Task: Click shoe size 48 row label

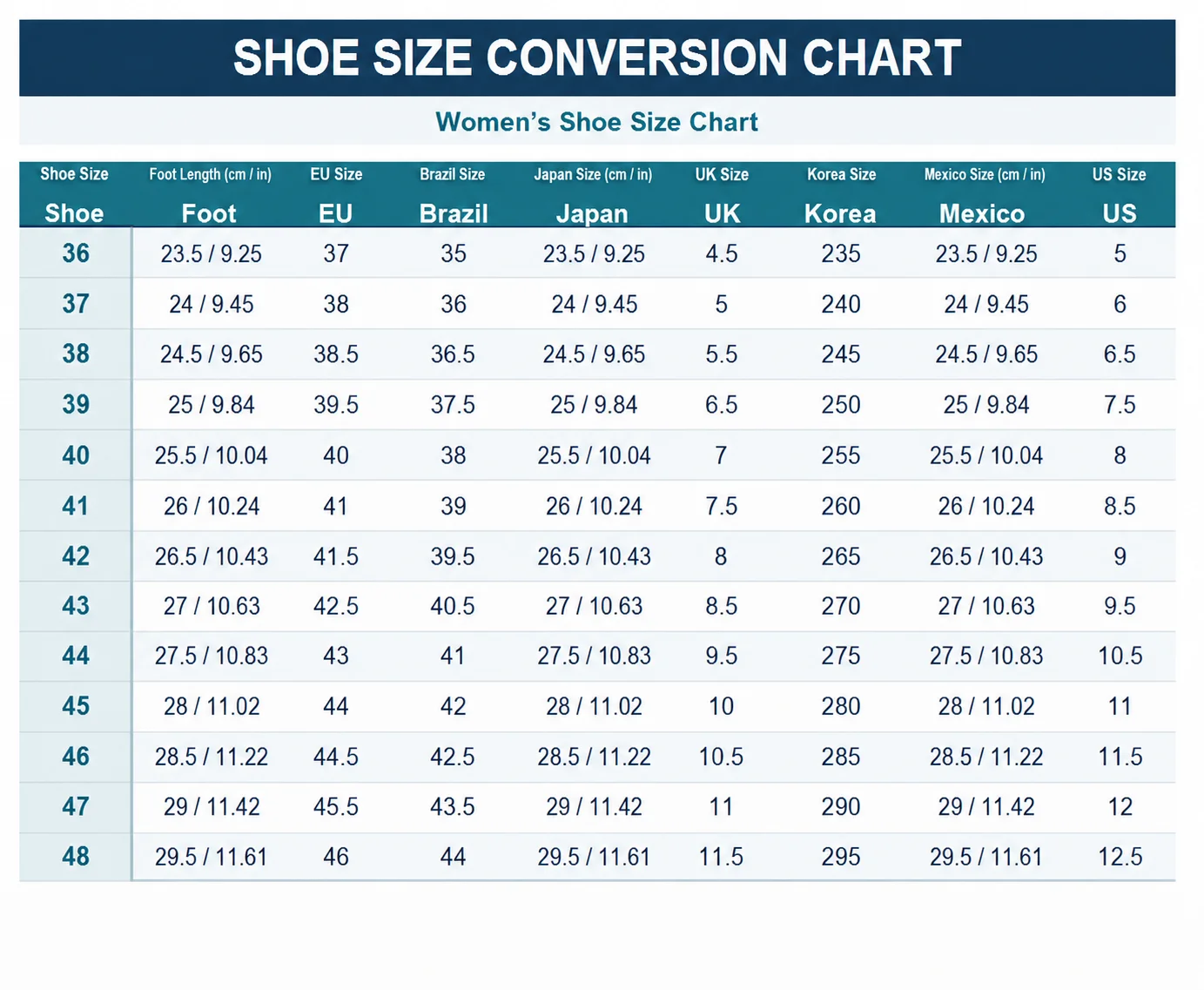Action: point(76,857)
